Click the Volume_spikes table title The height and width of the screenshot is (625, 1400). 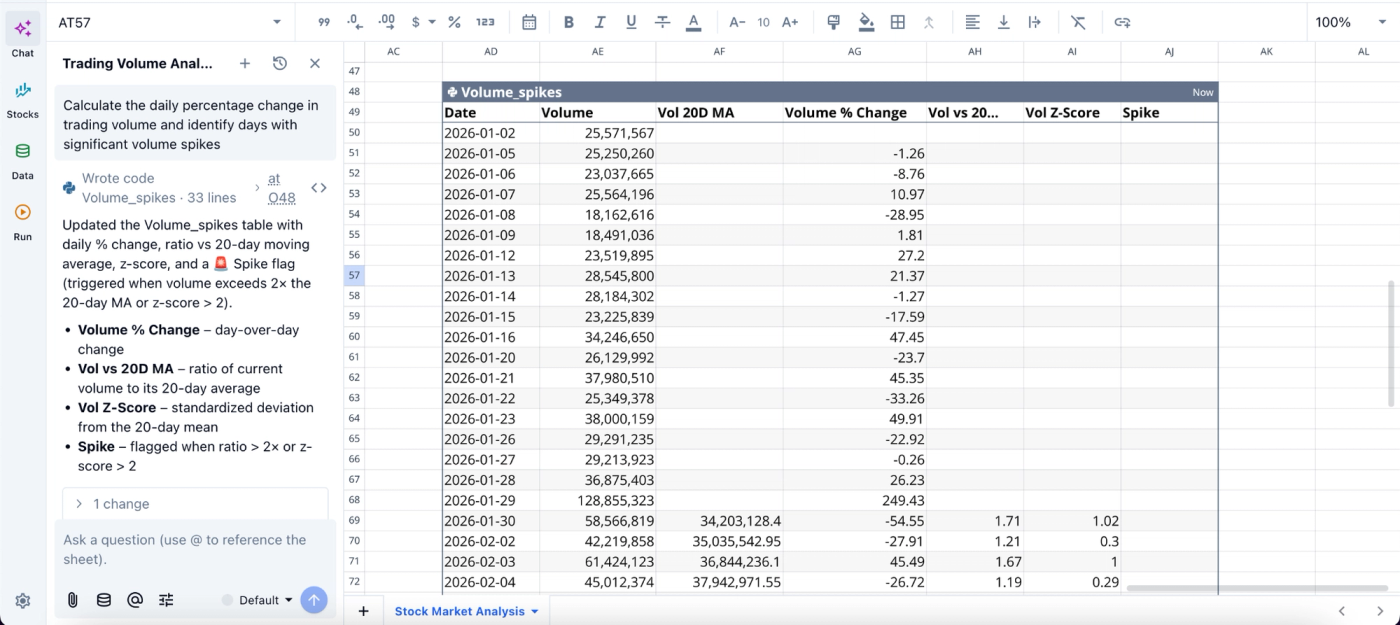click(511, 92)
